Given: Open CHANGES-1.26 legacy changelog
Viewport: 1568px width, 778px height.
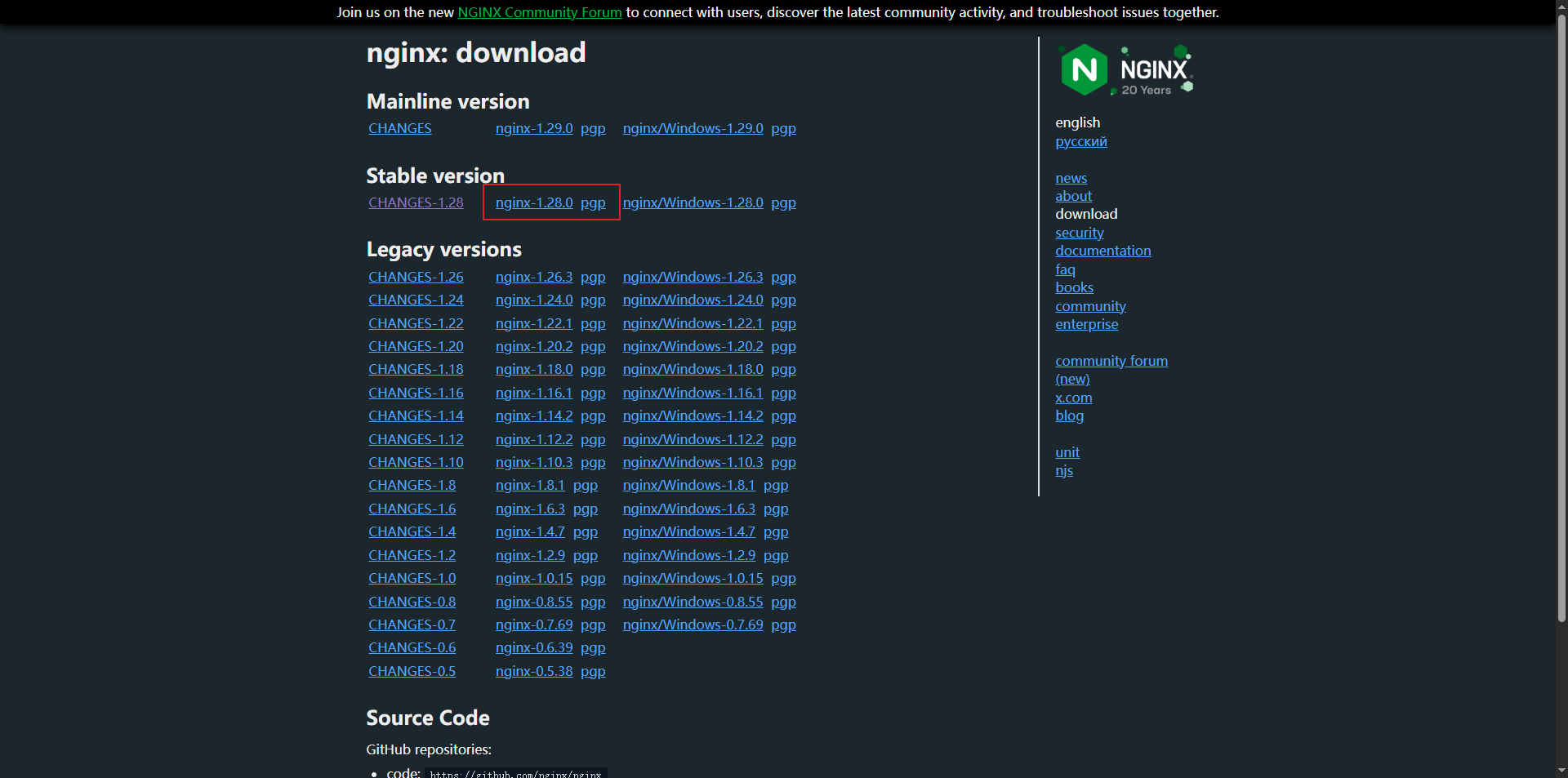Looking at the screenshot, I should click(416, 277).
